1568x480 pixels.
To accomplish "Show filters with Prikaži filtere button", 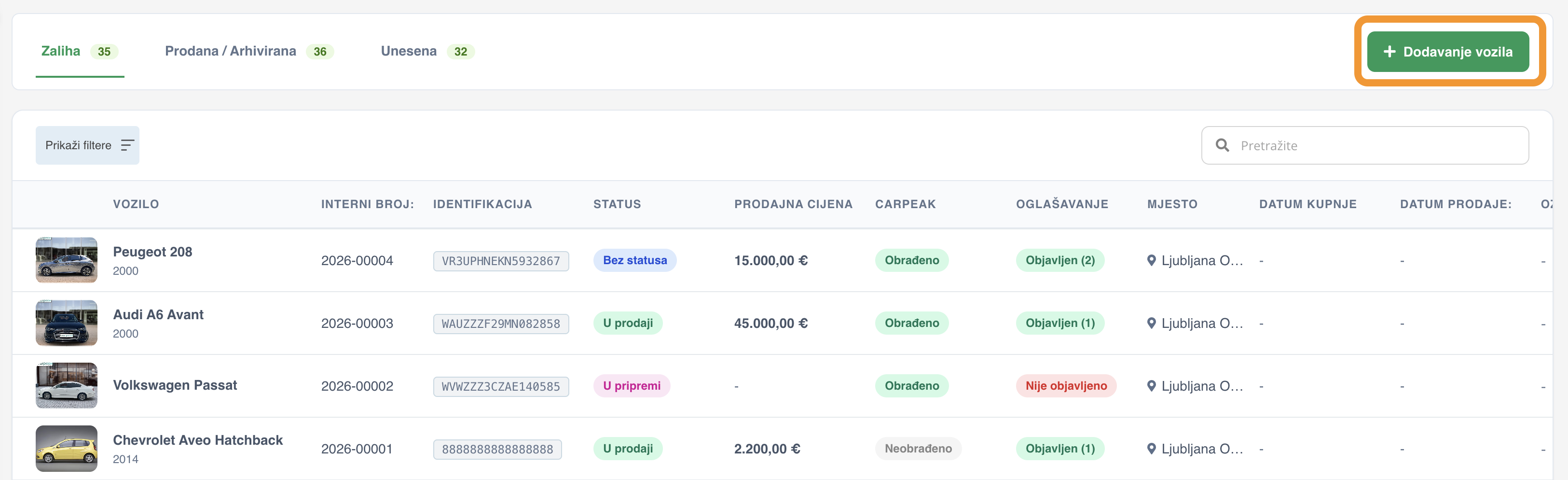I will coord(87,145).
